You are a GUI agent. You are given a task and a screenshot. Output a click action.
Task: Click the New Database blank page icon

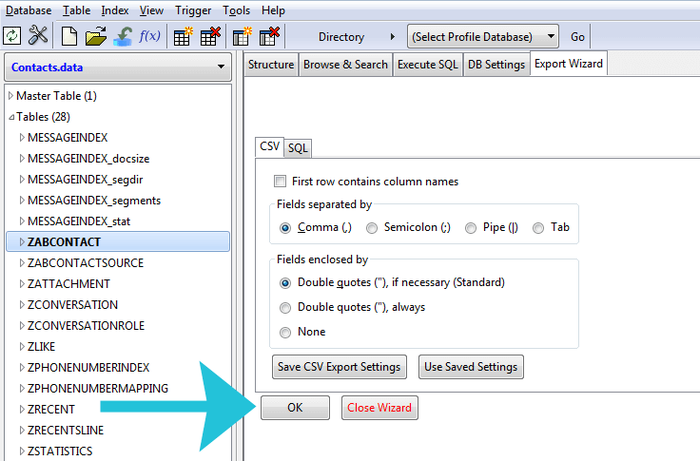(x=69, y=36)
